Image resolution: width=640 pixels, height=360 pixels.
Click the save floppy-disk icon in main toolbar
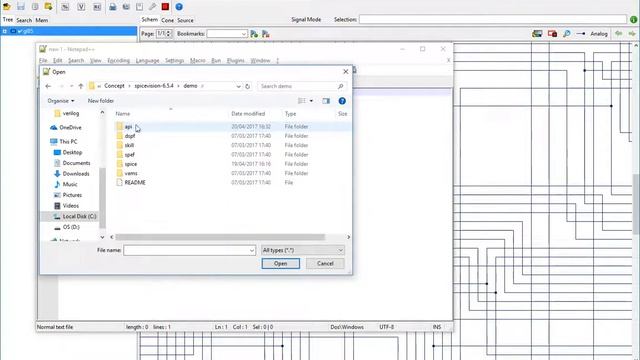pyautogui.click(x=21, y=7)
